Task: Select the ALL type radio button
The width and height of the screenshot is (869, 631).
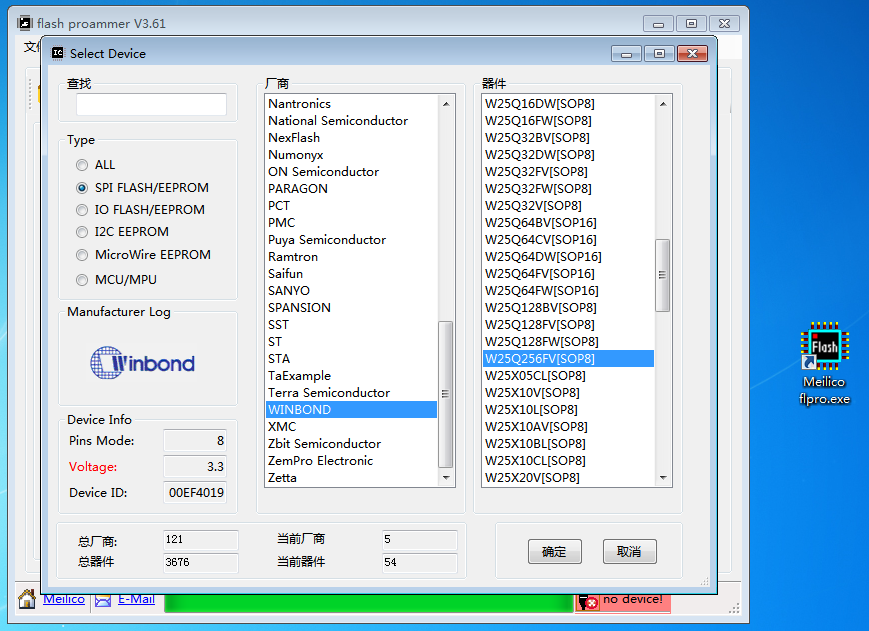Action: (x=82, y=165)
